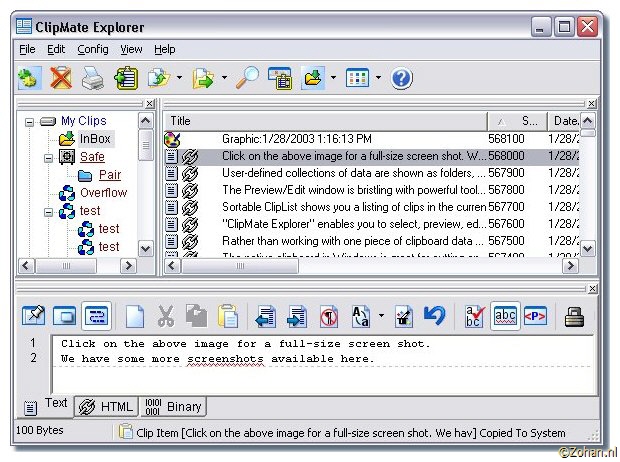Toggle the red <P> tag icon
Screen dimensions: 620x462
tap(535, 316)
